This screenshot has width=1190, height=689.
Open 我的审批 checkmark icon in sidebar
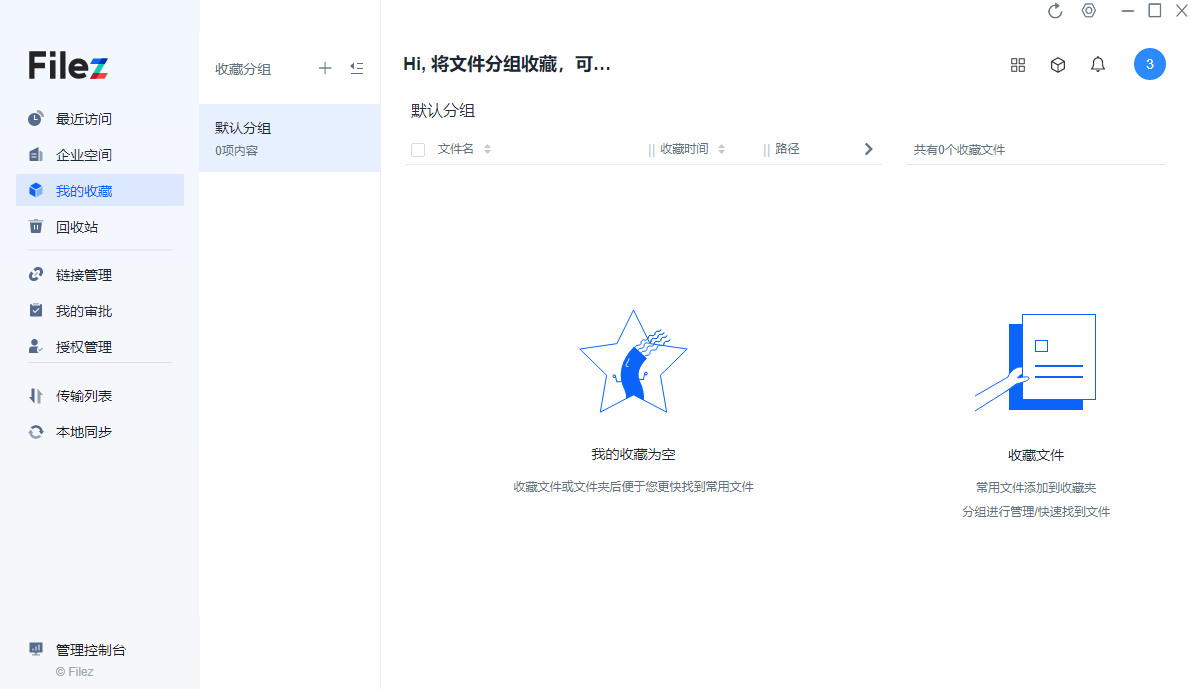click(36, 310)
